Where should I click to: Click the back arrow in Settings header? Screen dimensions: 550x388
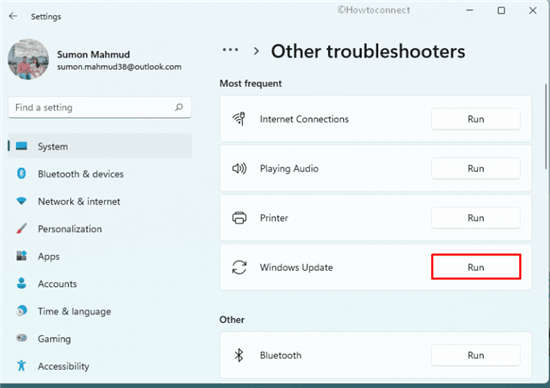tap(13, 16)
